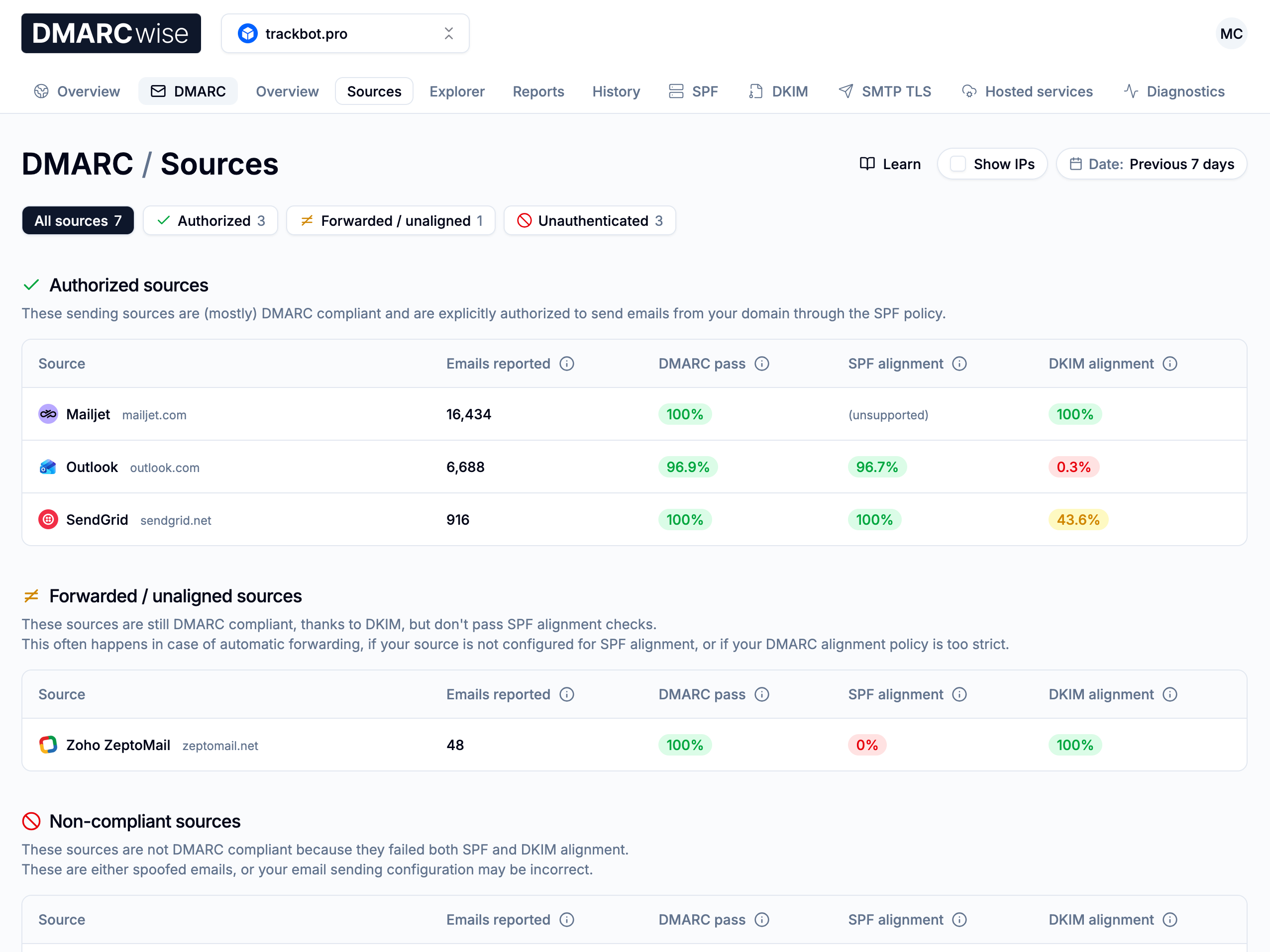Click the Mailjet source icon

pyautogui.click(x=48, y=414)
